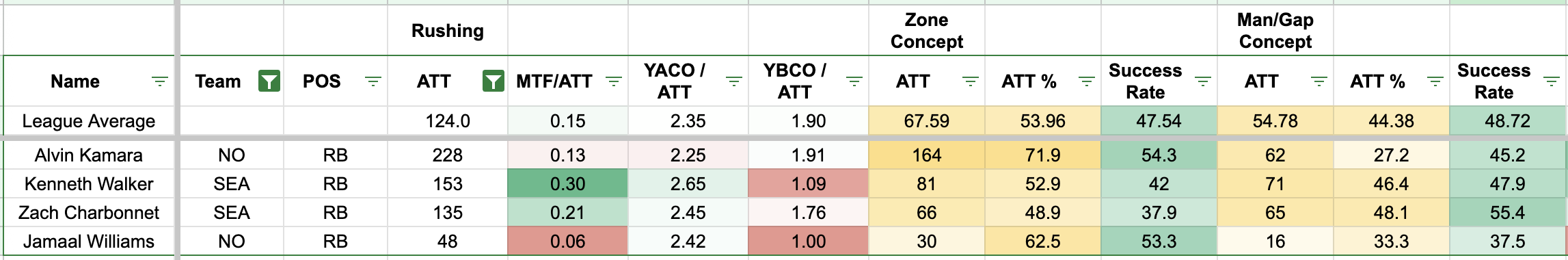This screenshot has width=1568, height=260.
Task: Open the Zone Concept ATT filter icon
Action: pyautogui.click(x=970, y=81)
